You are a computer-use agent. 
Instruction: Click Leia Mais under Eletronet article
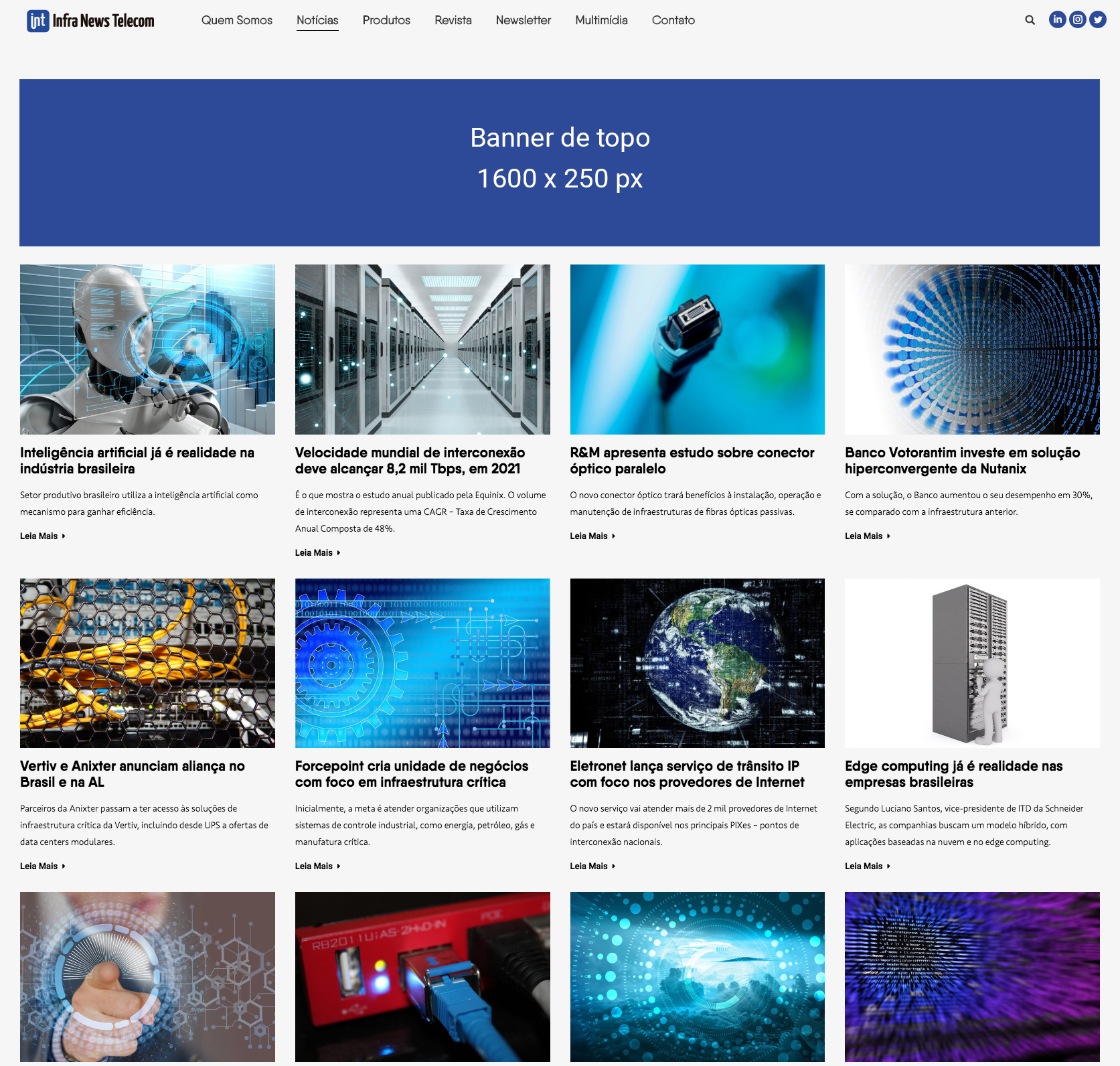593,866
